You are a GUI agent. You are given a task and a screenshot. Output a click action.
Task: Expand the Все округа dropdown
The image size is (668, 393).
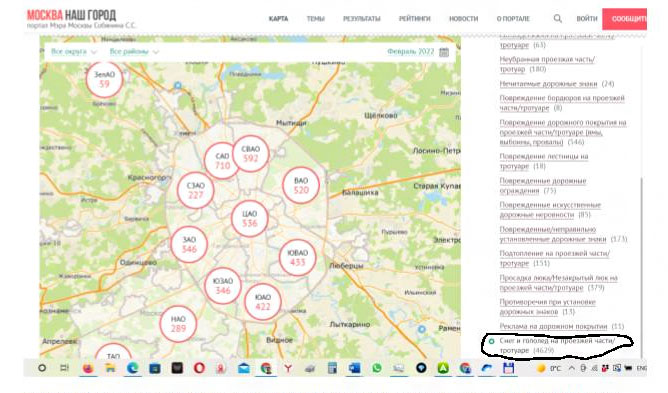point(74,52)
